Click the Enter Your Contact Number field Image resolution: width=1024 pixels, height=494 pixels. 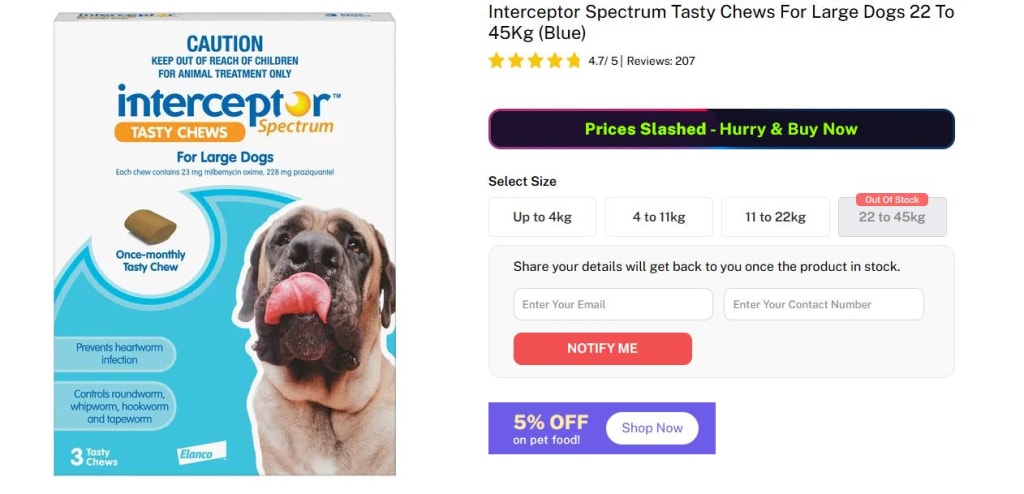[823, 304]
